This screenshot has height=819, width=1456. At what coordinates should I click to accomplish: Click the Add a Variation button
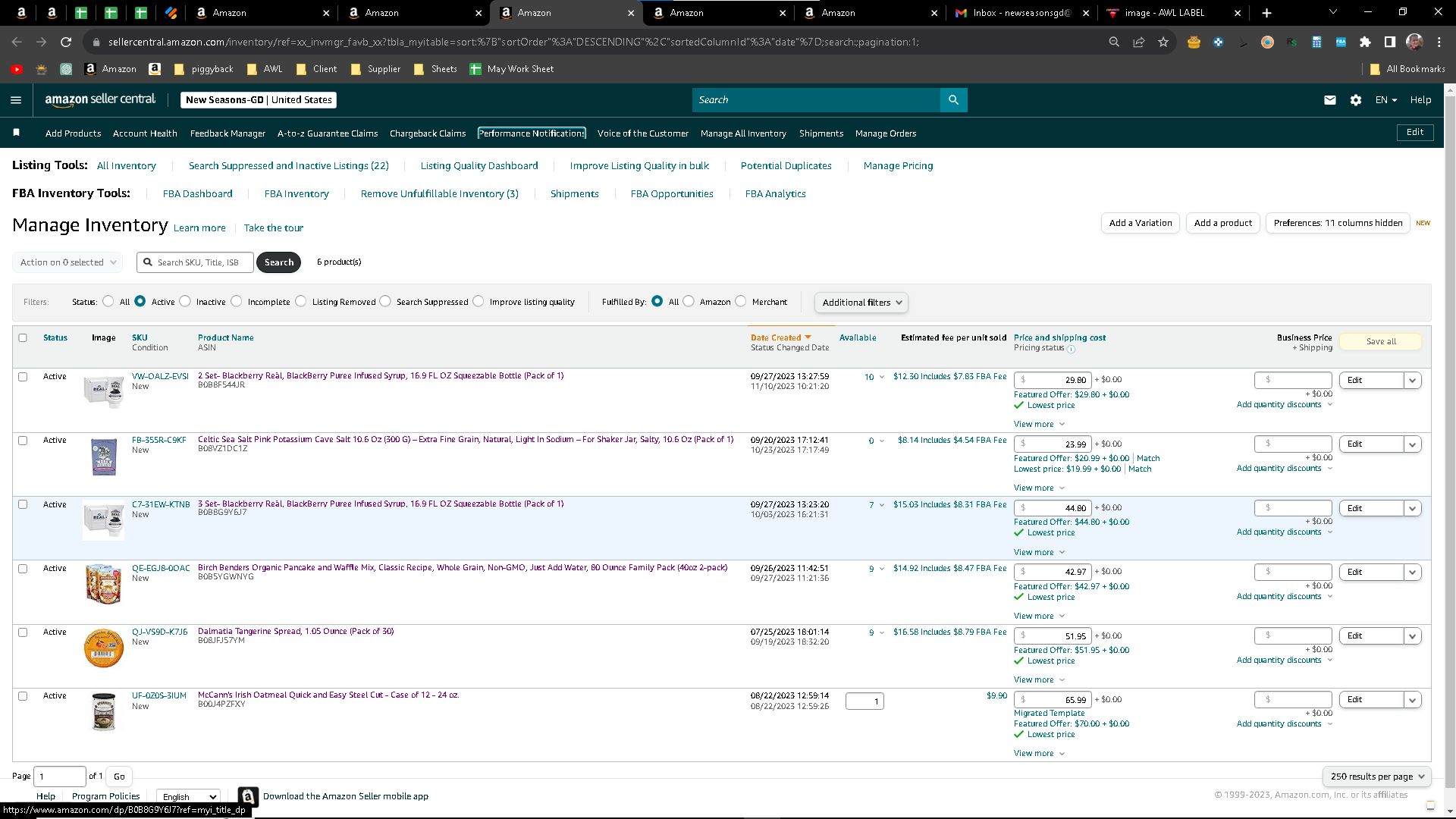[x=1140, y=223]
